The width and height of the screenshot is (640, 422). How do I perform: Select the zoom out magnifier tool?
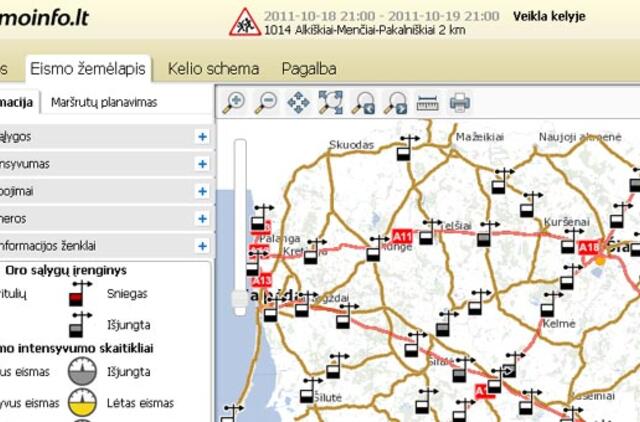tap(266, 102)
